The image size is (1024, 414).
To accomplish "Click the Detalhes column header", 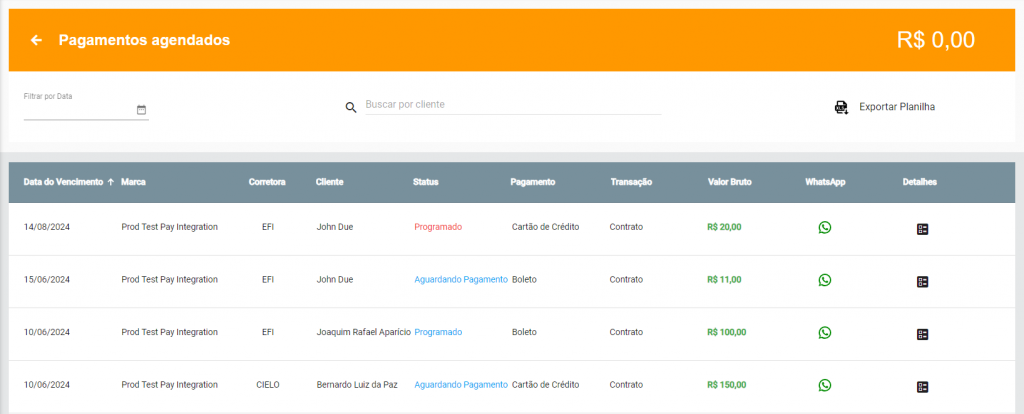I will click(920, 182).
